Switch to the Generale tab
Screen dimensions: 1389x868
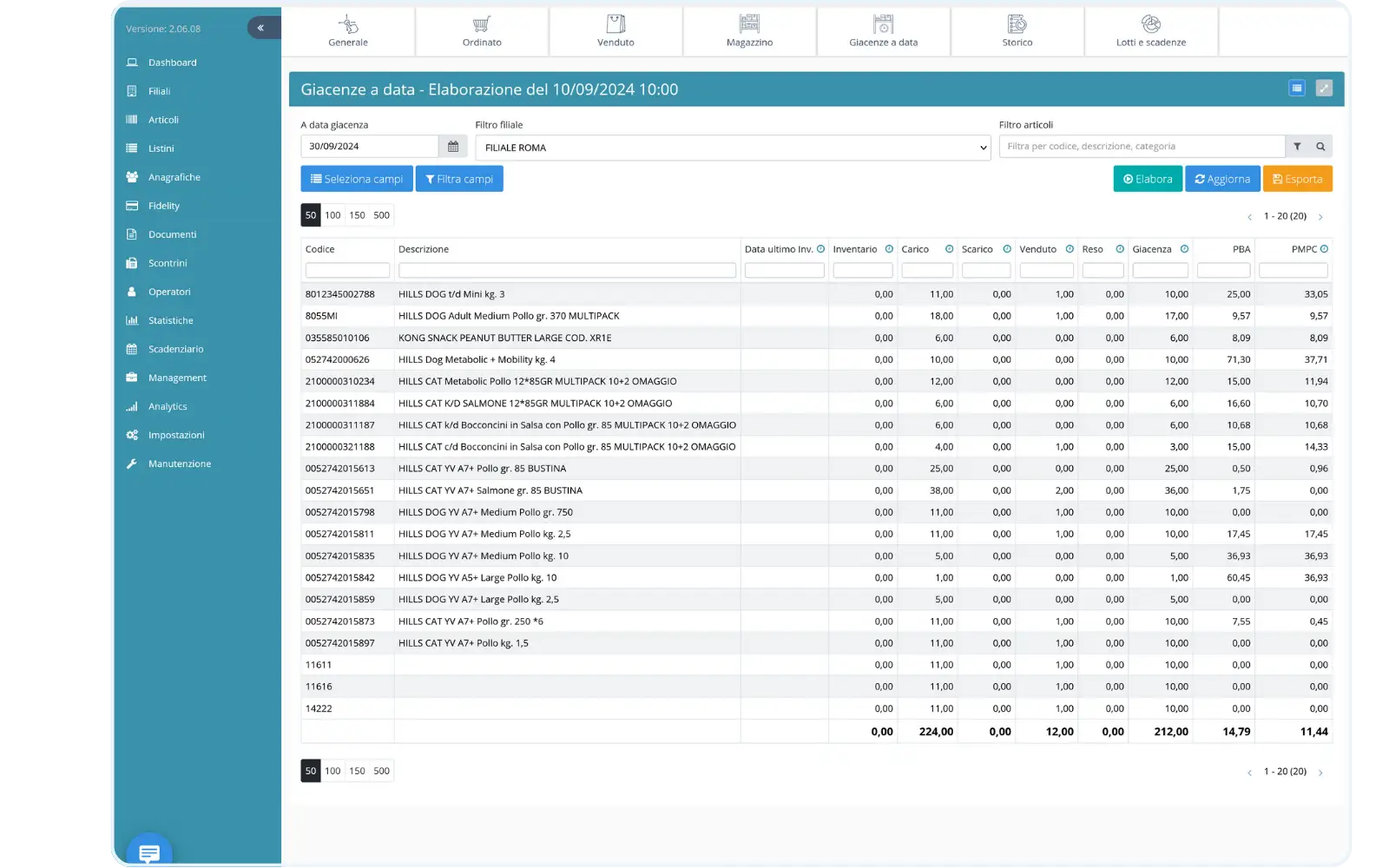point(348,31)
